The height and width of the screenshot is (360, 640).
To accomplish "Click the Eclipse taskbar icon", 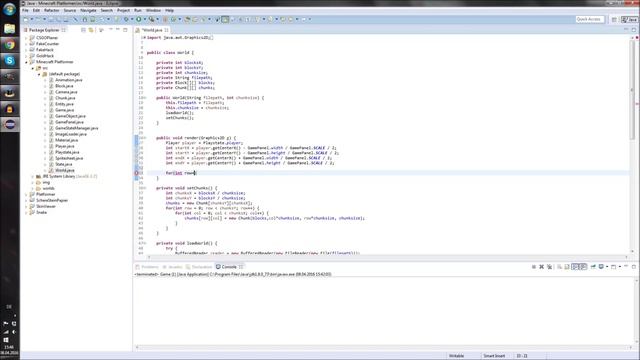I will coord(9,124).
